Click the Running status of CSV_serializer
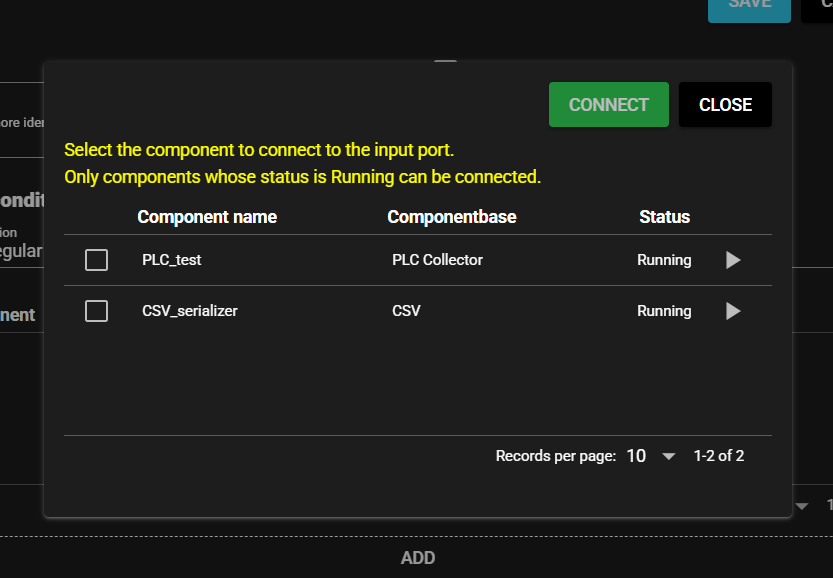Screen dimensions: 833x578 664,311
